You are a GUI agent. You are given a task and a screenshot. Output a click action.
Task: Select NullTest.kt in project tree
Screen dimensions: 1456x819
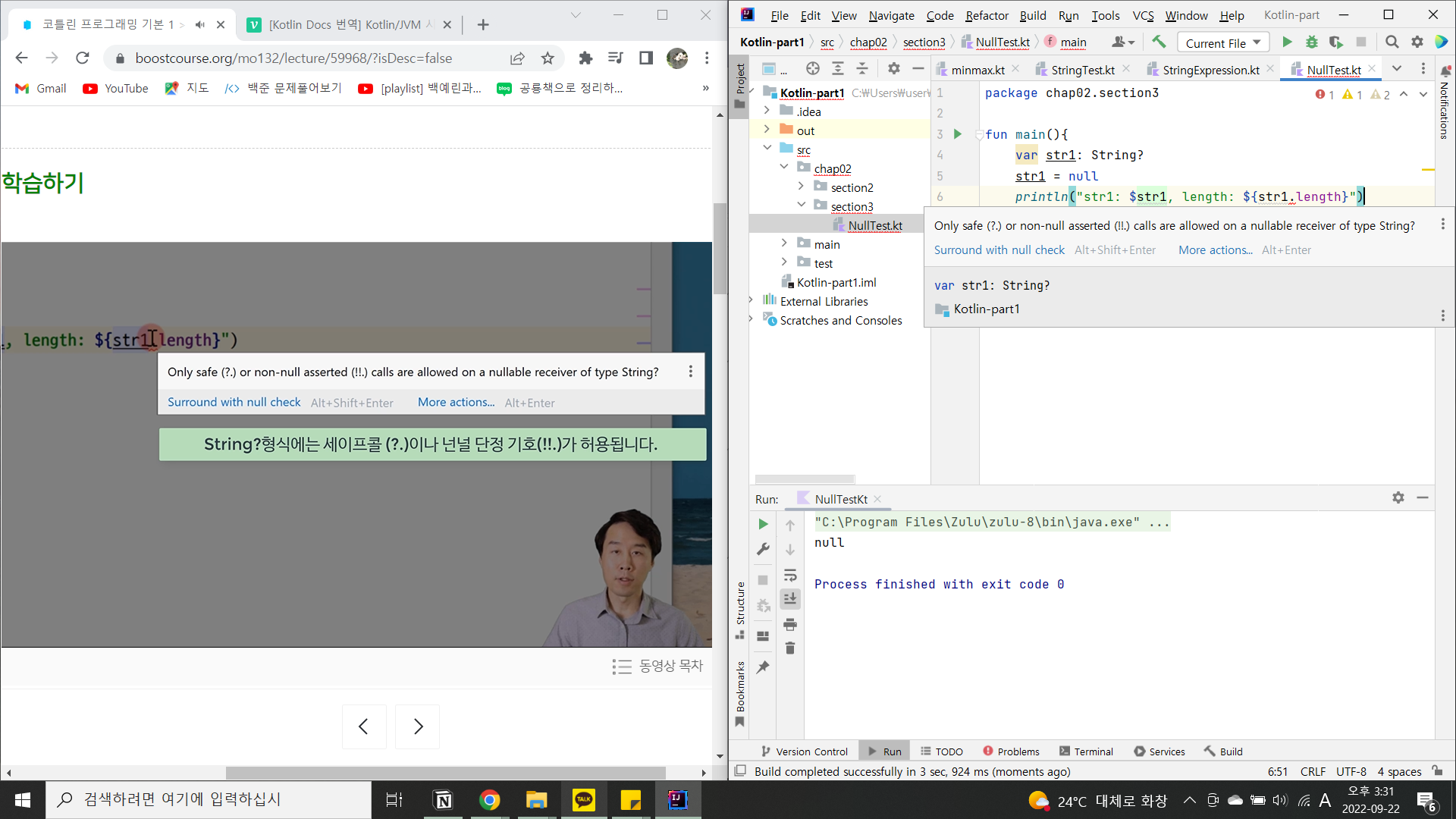coord(874,225)
